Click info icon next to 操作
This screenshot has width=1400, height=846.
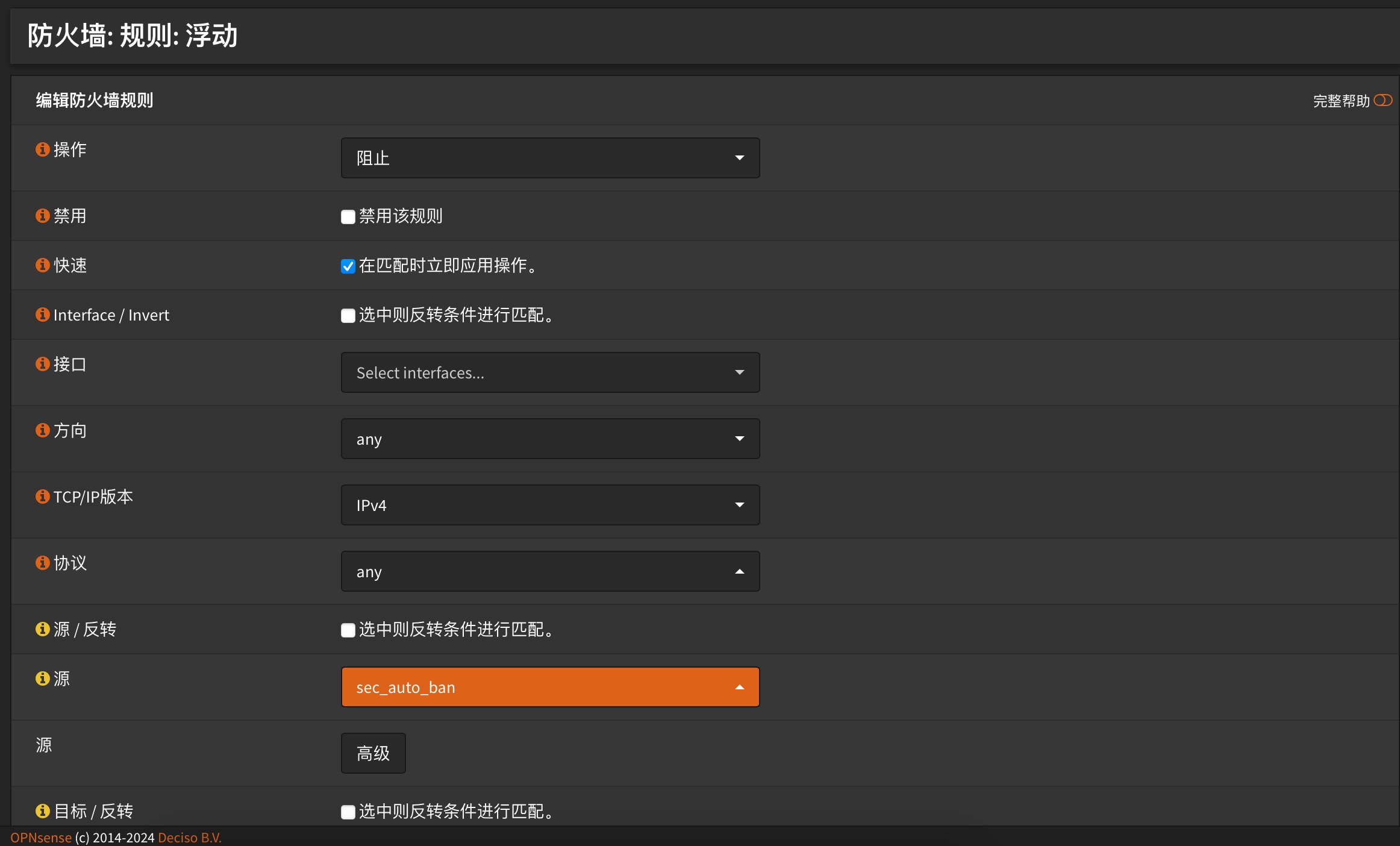tap(42, 149)
